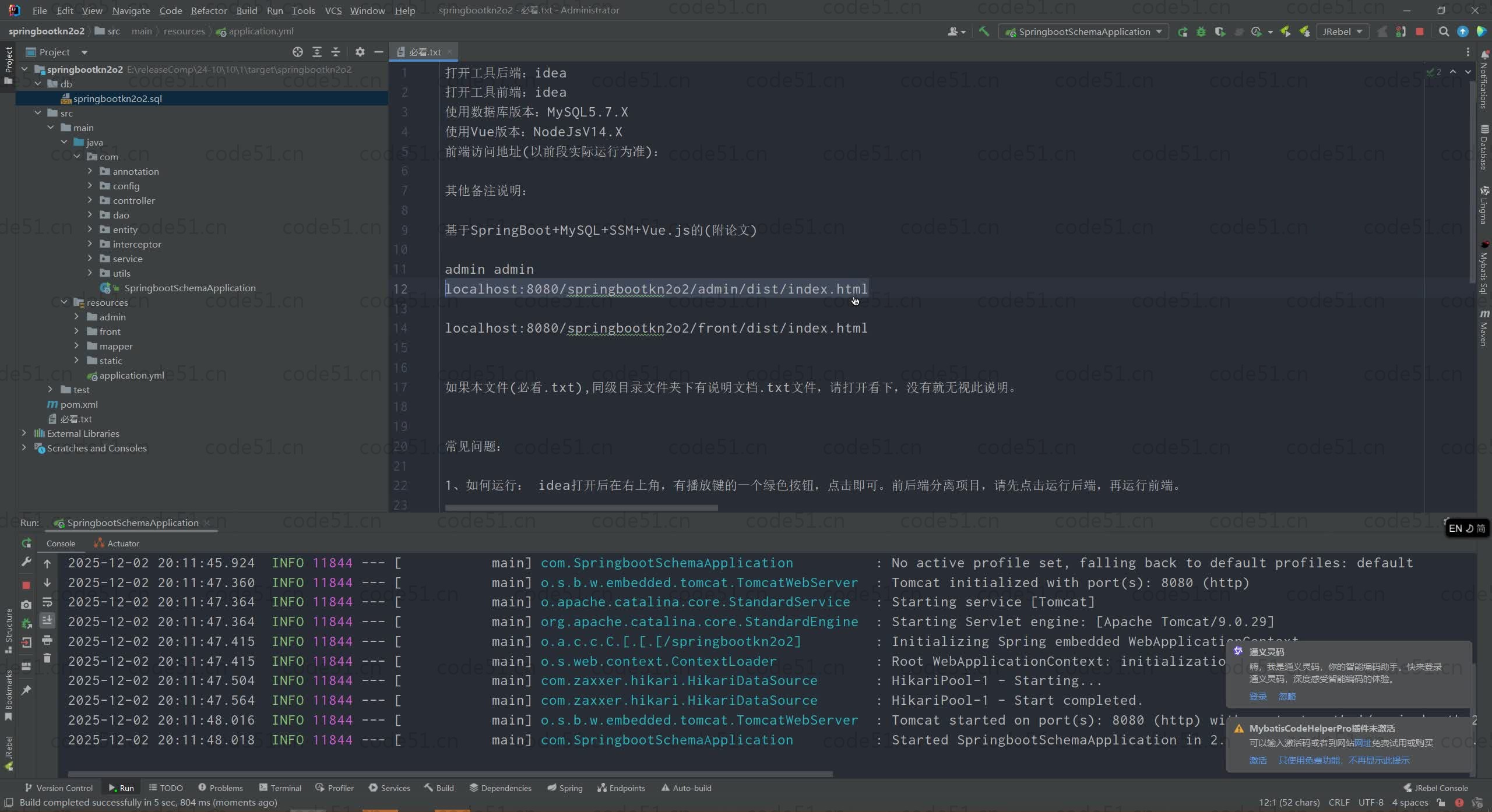
Task: Click 激活 link in MybatisCodeHelperPro notification
Action: (1258, 761)
